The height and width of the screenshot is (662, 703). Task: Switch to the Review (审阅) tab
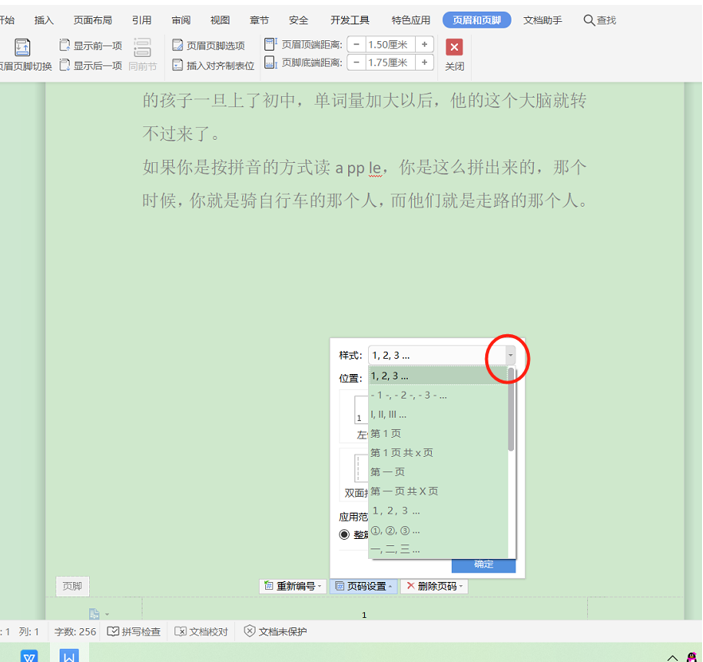(x=181, y=20)
